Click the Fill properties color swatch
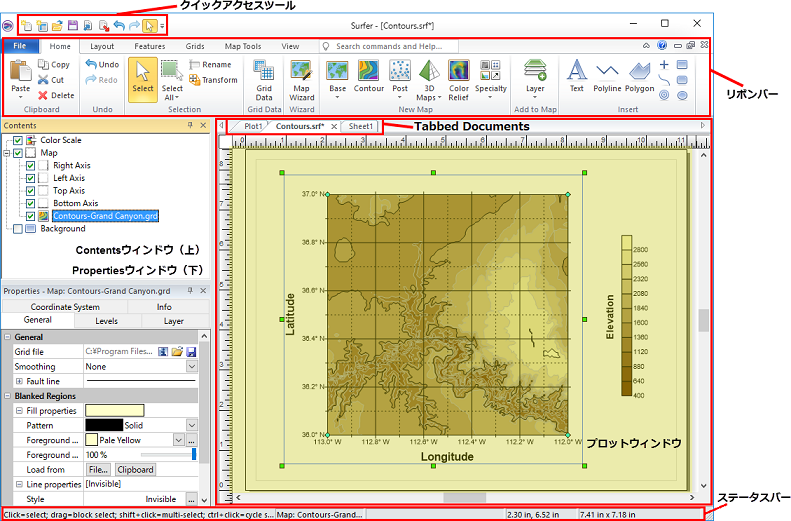 [114, 410]
